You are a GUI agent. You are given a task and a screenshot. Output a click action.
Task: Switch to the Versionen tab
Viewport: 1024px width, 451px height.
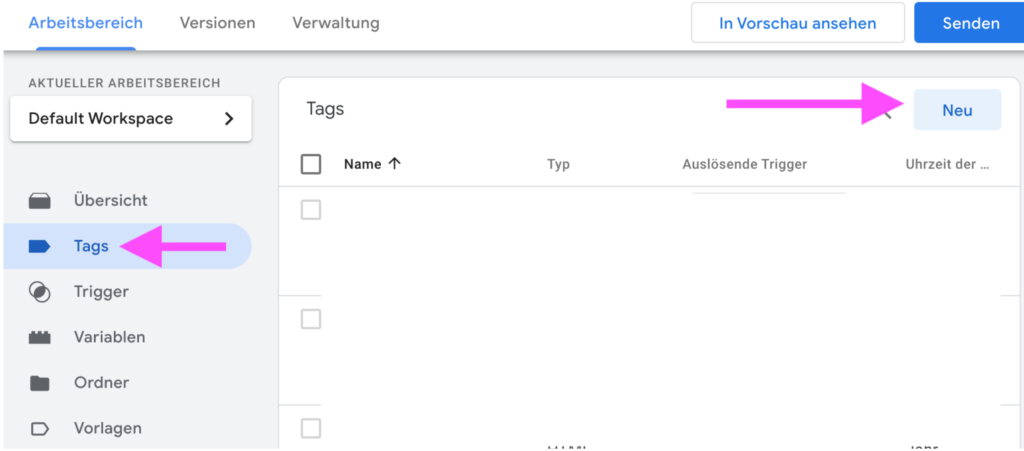(x=217, y=23)
